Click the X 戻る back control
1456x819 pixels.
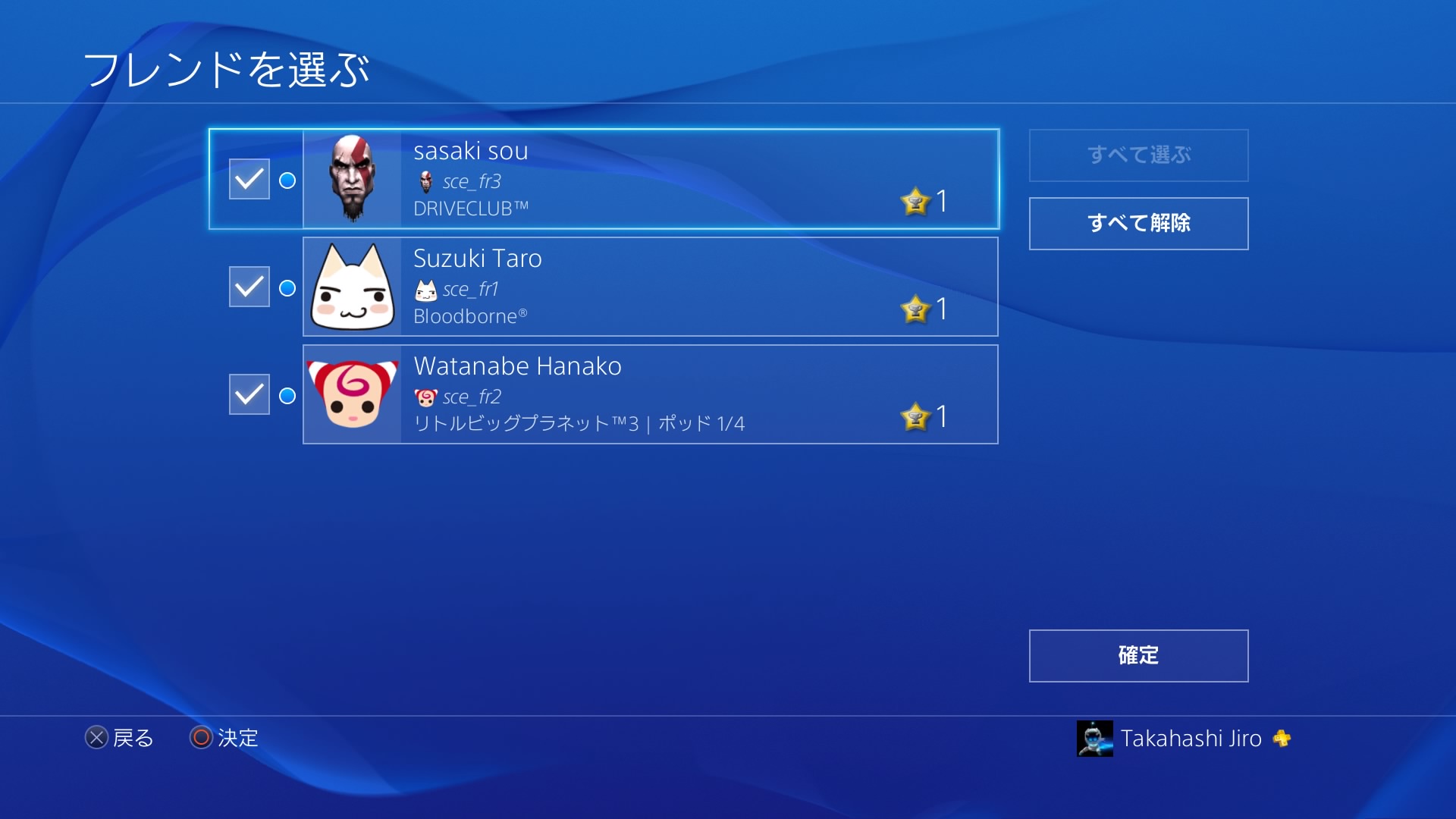click(119, 738)
